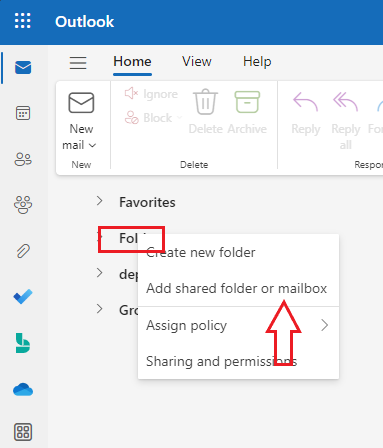Open the People contacts icon

(x=23, y=159)
